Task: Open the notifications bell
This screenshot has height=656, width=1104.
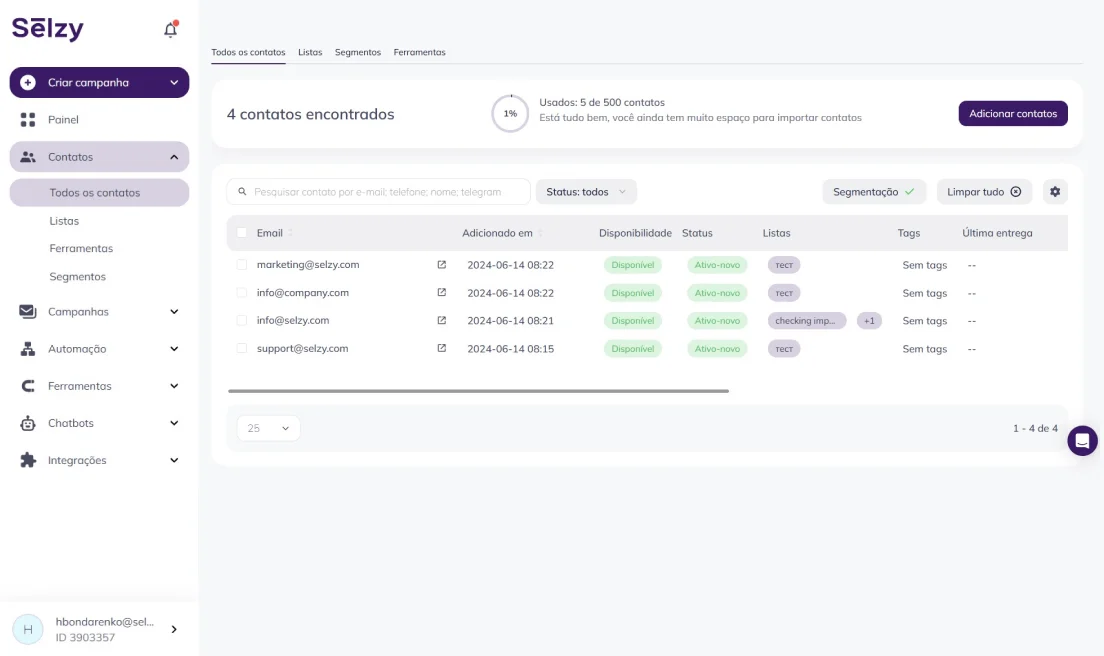Action: [170, 30]
